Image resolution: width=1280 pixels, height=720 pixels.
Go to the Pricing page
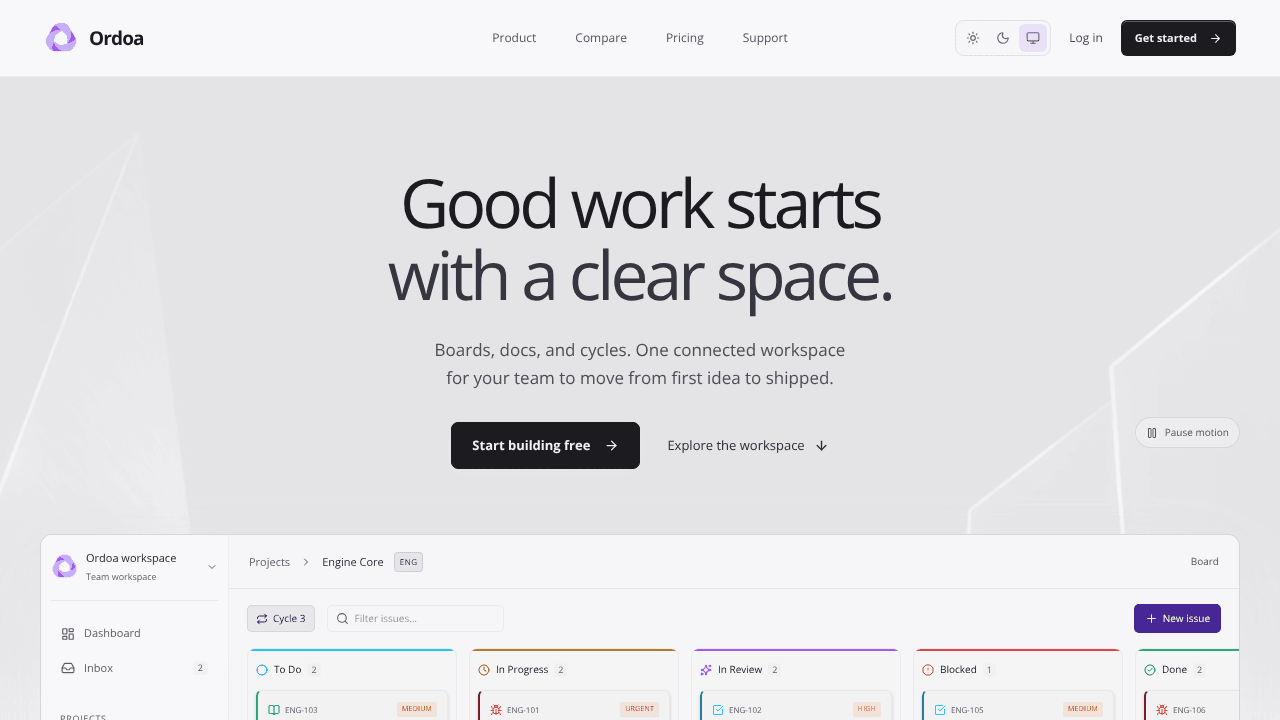pyautogui.click(x=685, y=38)
